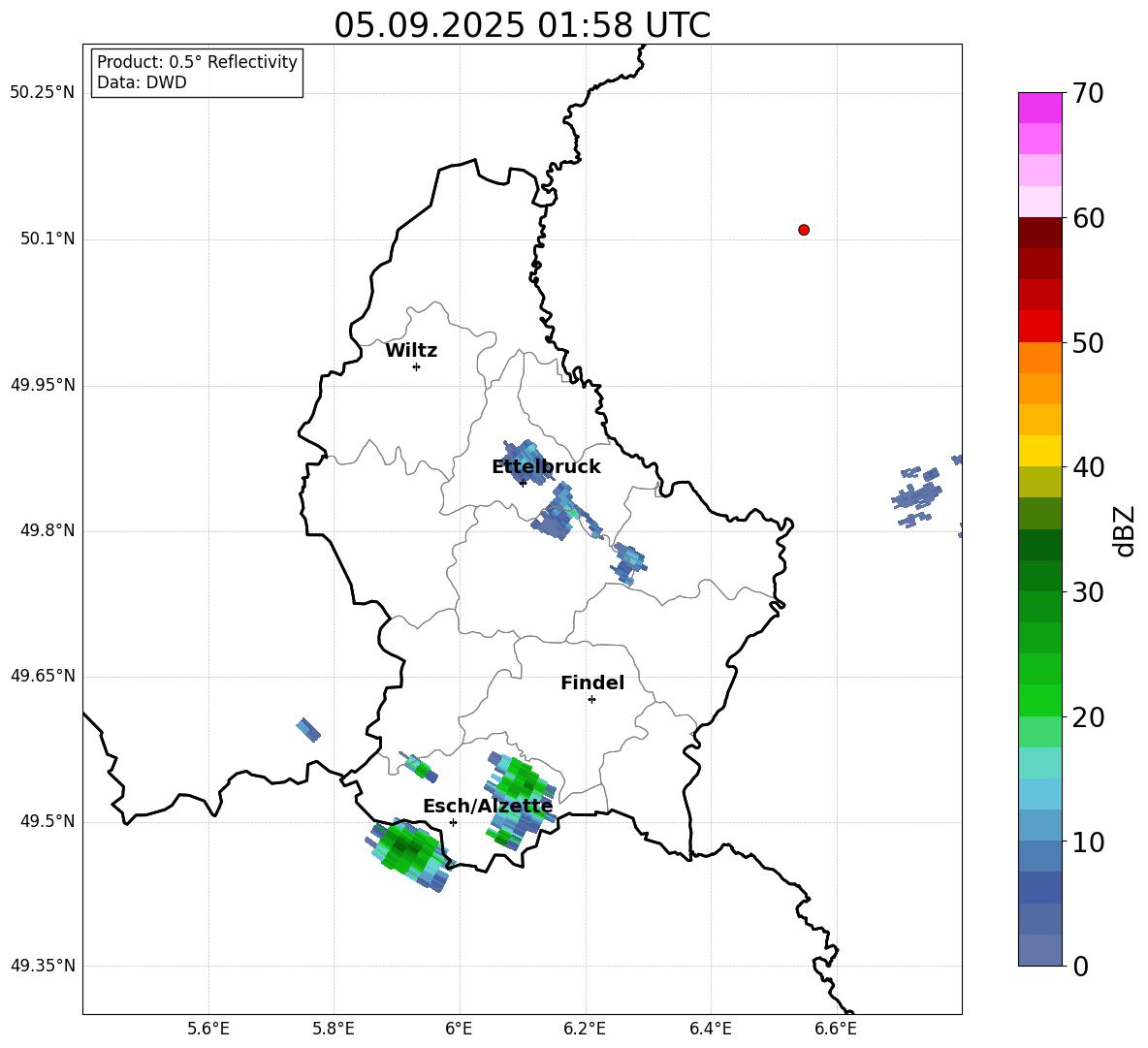Click the 6.4°E longitude label
This screenshot has width=1148, height=1048.
(x=710, y=1029)
